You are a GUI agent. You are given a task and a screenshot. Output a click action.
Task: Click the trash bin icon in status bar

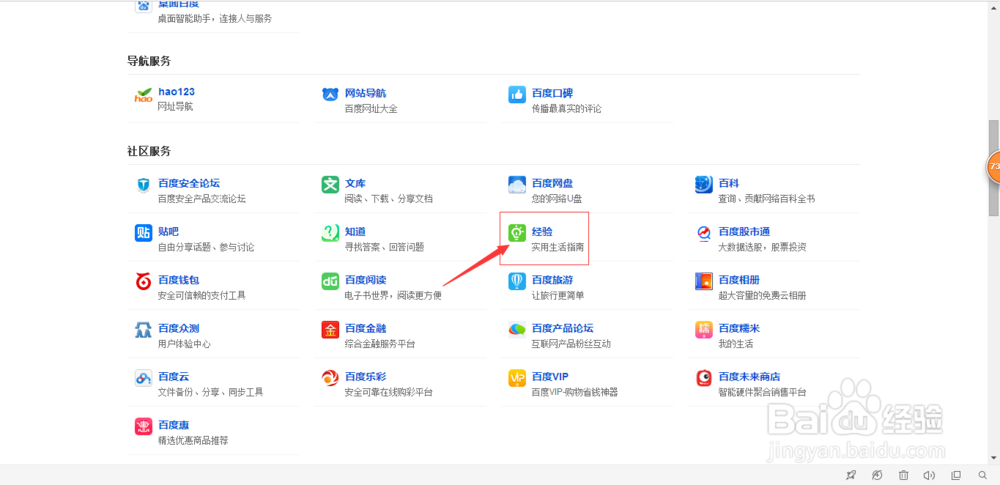[903, 475]
